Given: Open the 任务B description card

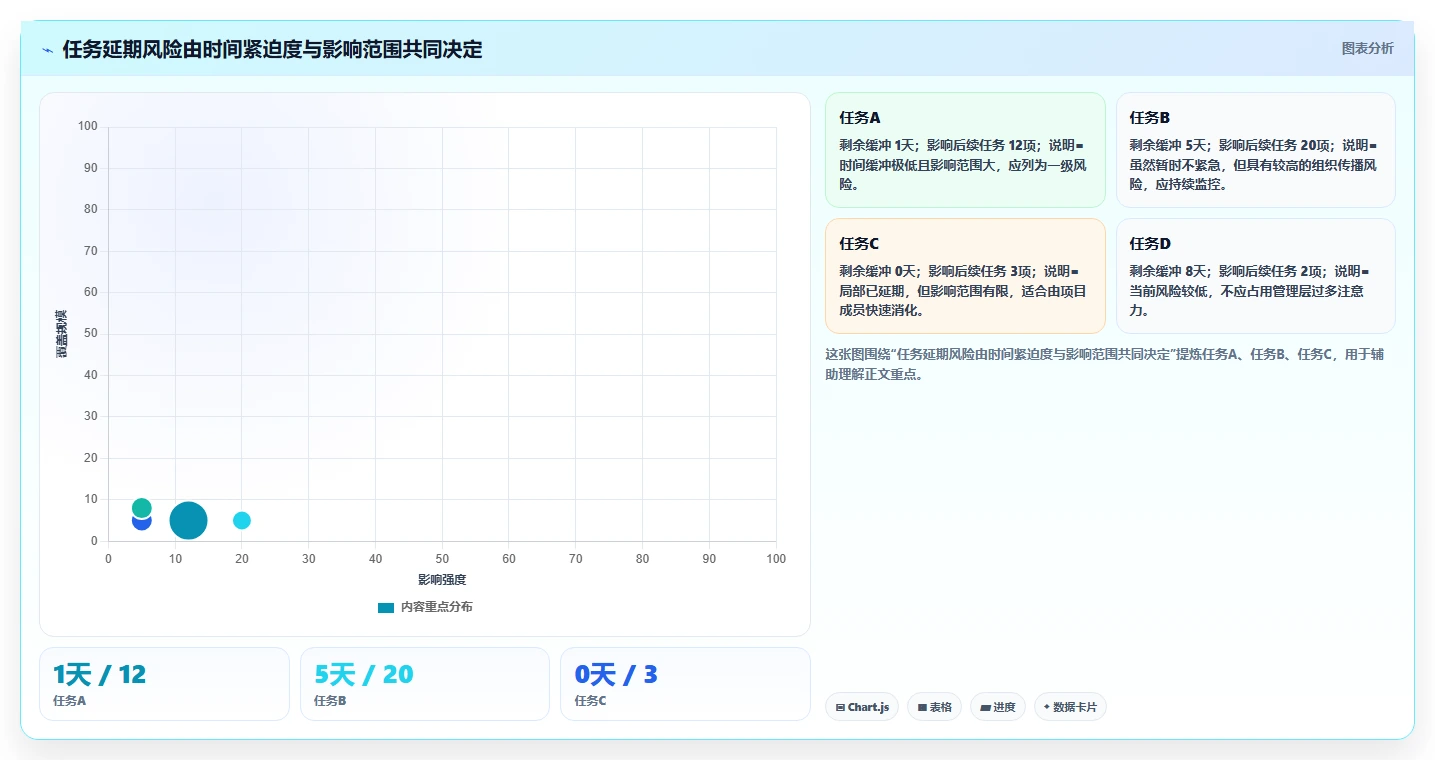Looking at the screenshot, I should [1255, 150].
